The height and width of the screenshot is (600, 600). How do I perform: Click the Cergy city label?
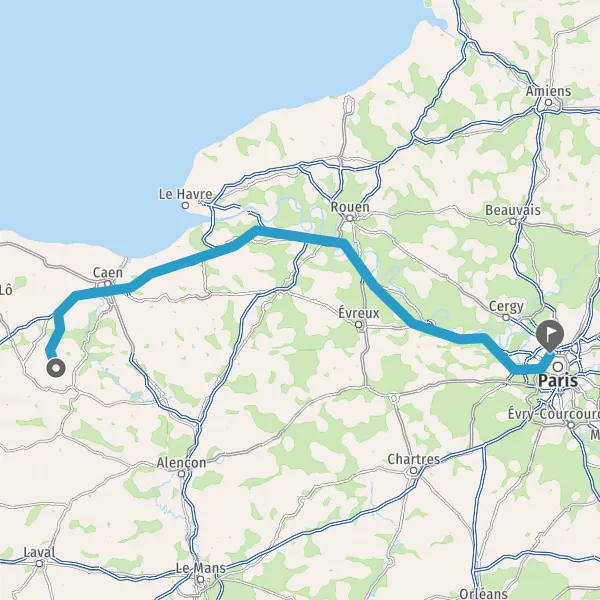tap(506, 307)
